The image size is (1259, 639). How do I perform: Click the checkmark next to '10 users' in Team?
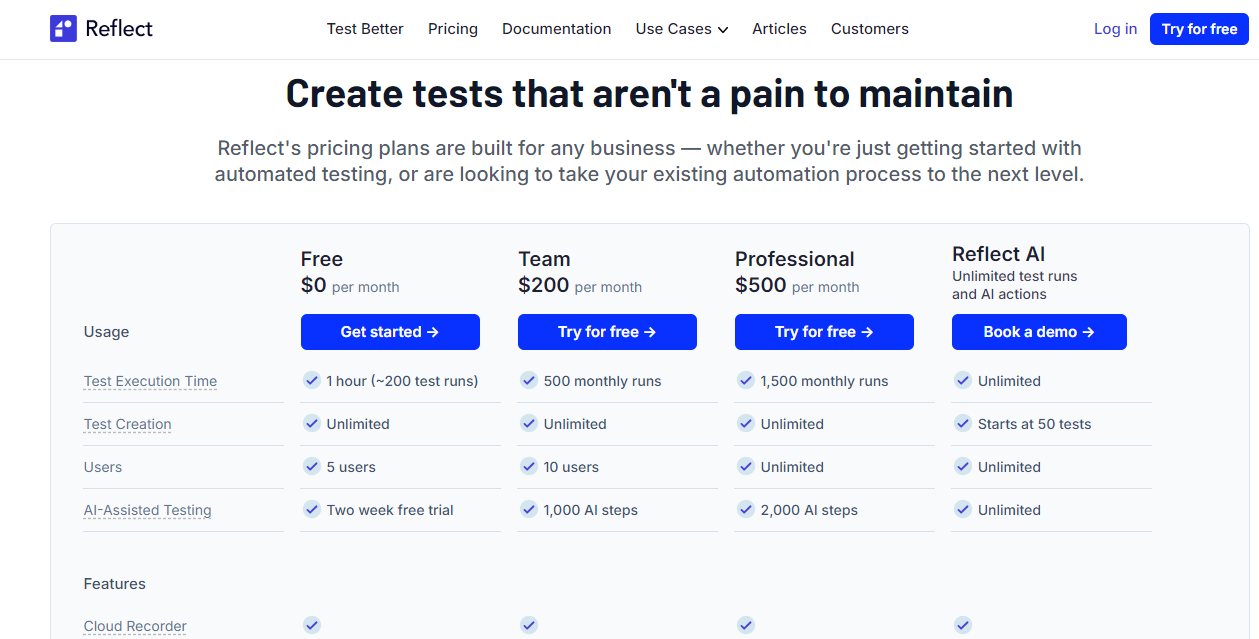click(x=529, y=467)
